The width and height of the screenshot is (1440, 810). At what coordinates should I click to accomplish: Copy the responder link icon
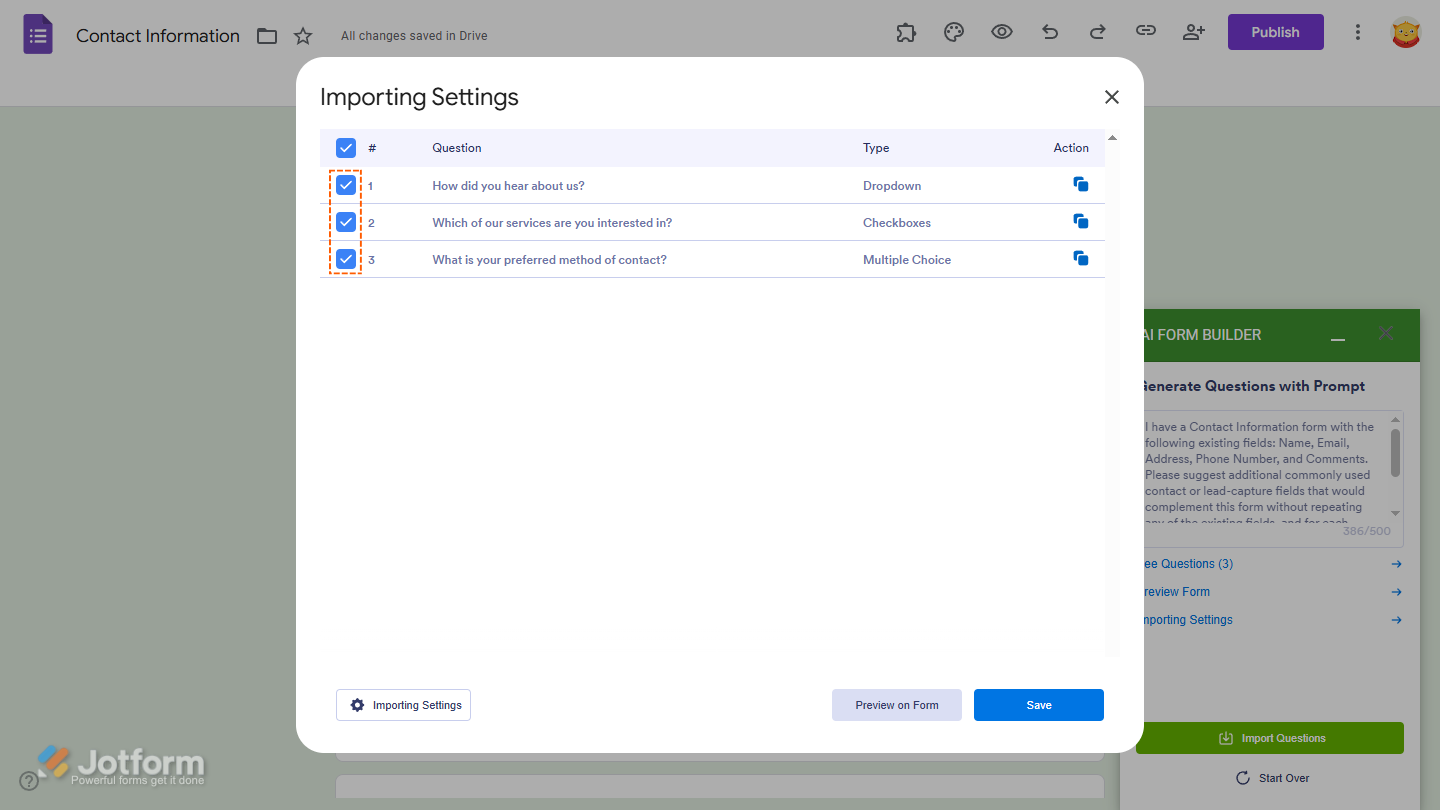(x=1145, y=32)
